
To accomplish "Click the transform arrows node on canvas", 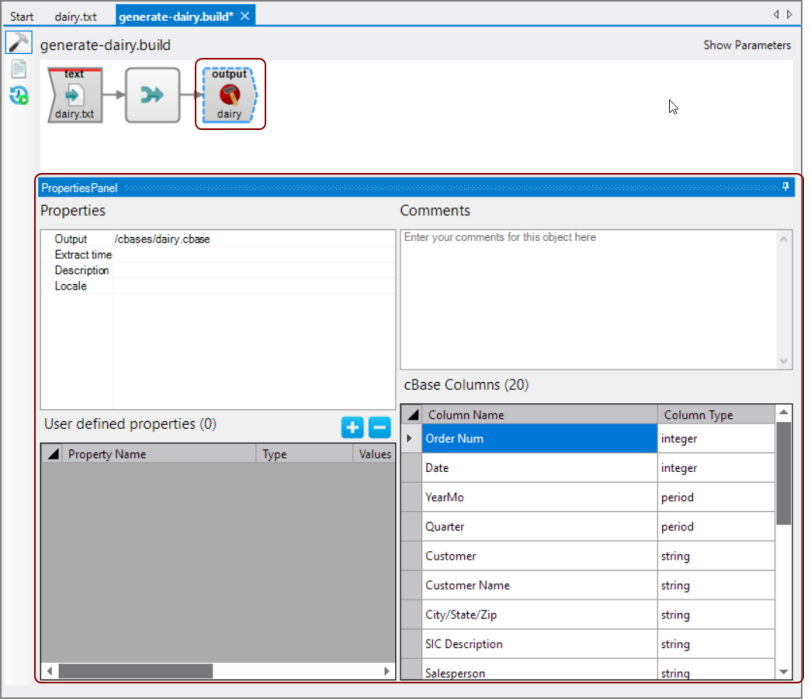I will pos(152,95).
